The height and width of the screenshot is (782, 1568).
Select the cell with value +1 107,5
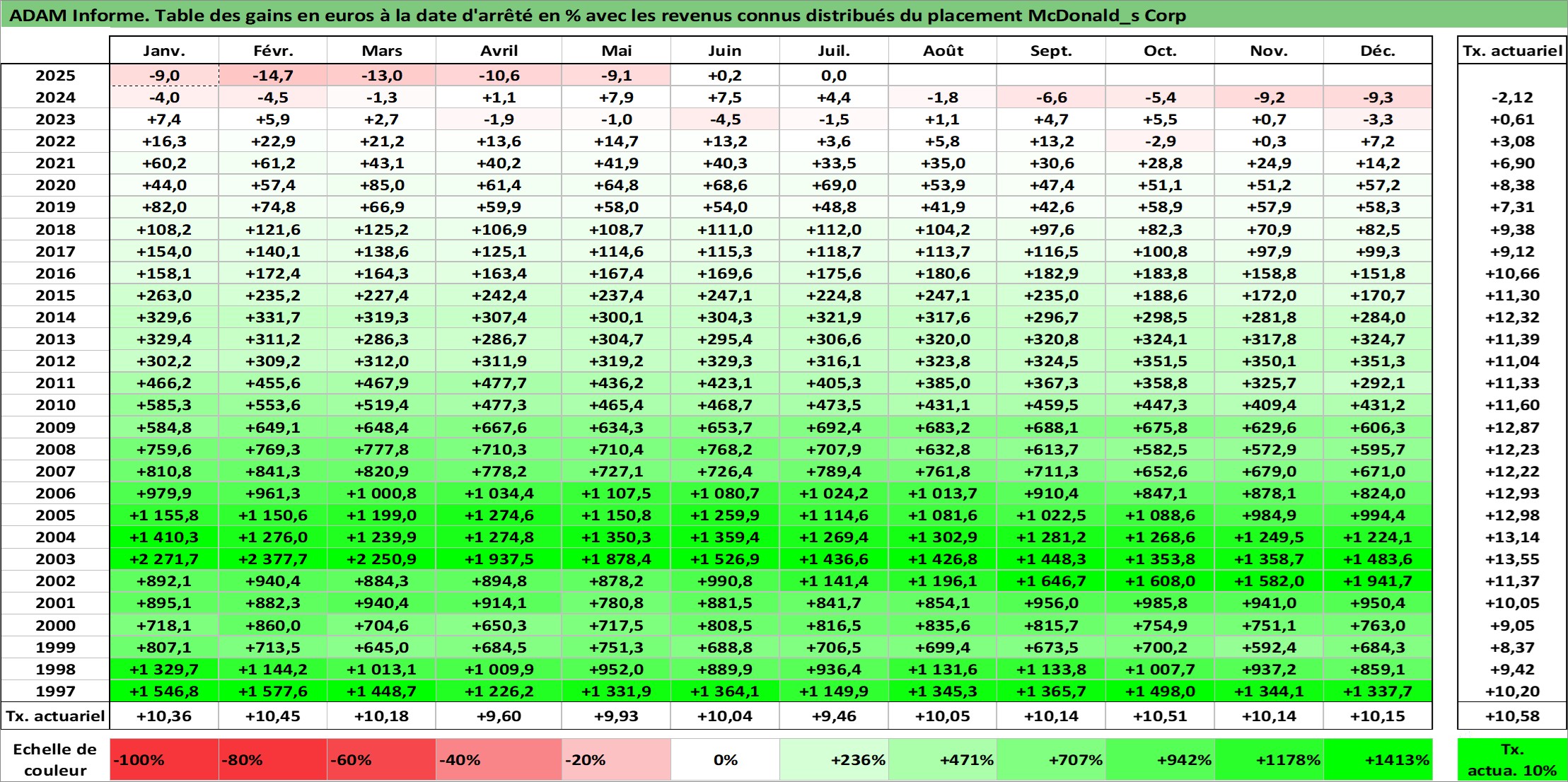[x=616, y=494]
